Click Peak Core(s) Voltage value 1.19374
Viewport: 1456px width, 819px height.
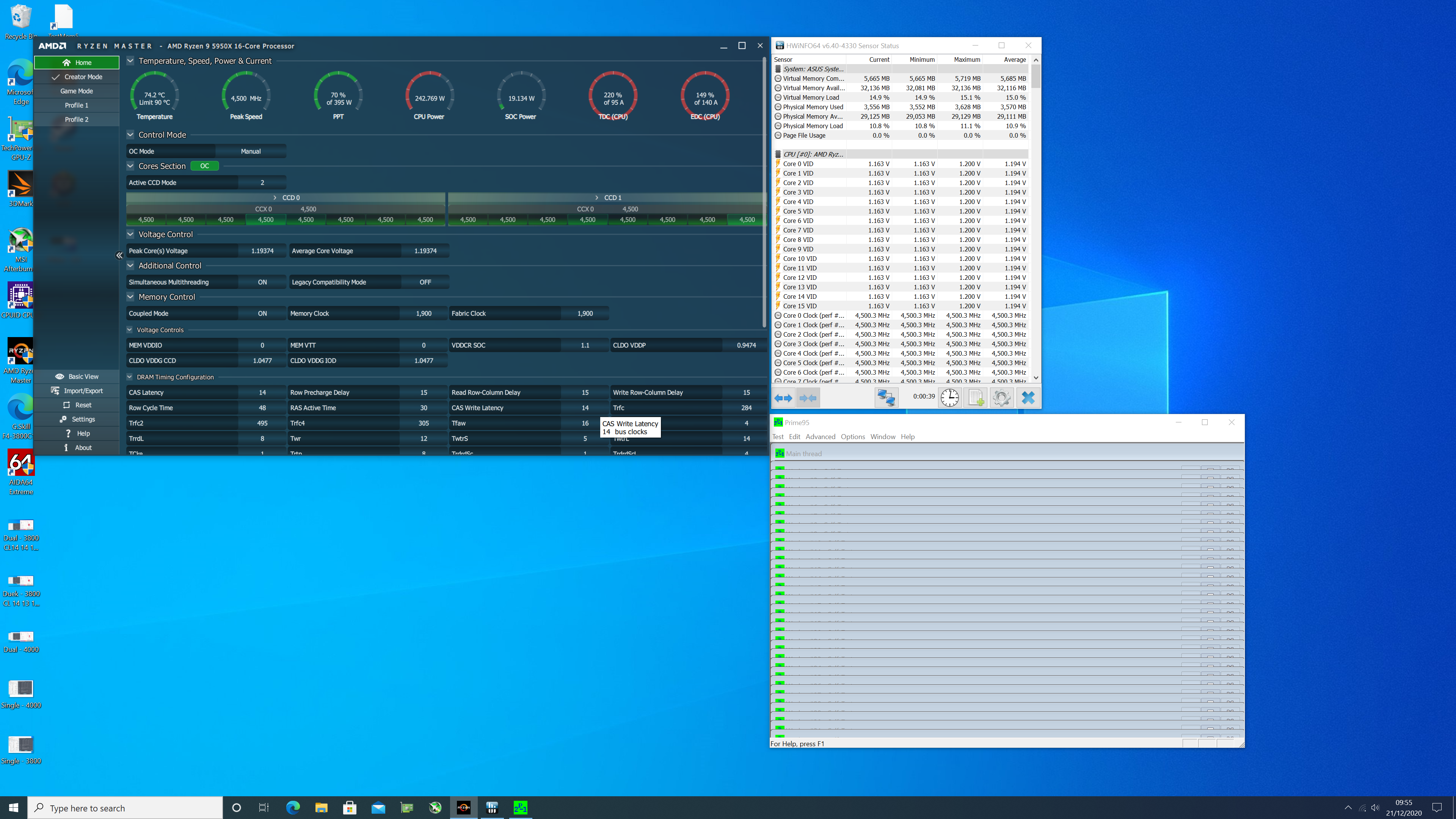(x=262, y=251)
